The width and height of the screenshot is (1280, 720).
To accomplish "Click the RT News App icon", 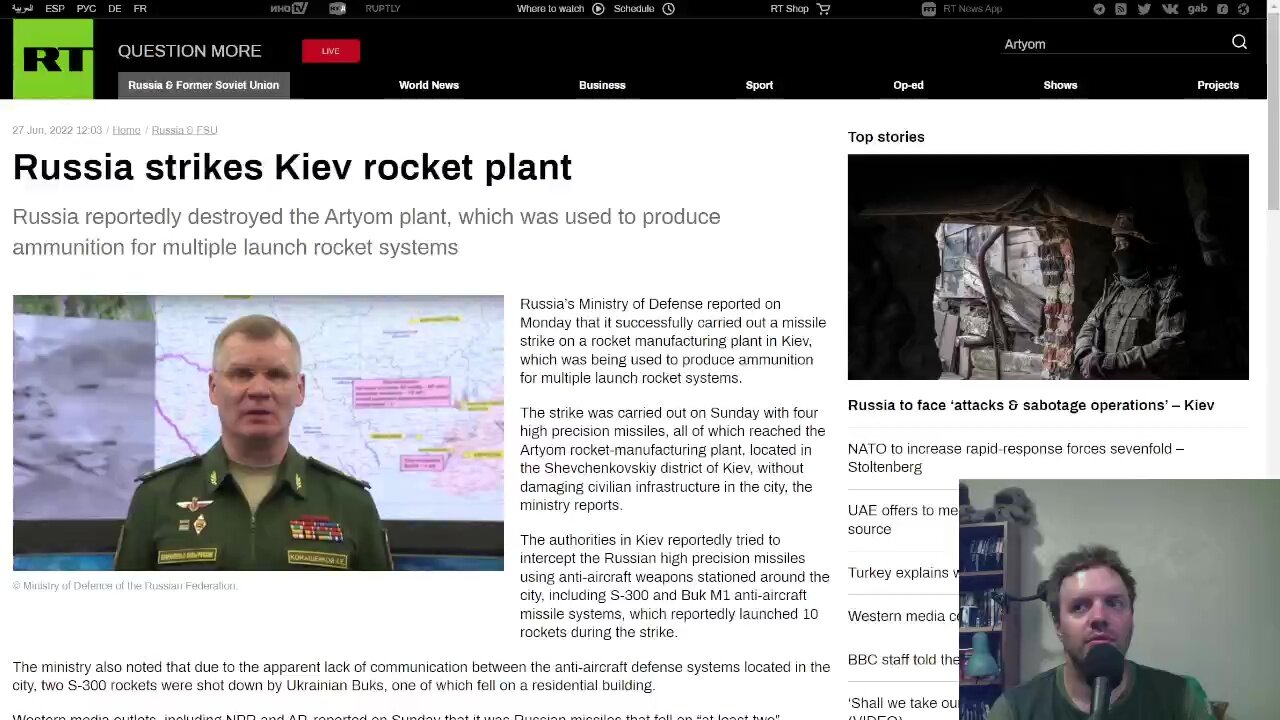I will pyautogui.click(x=929, y=9).
